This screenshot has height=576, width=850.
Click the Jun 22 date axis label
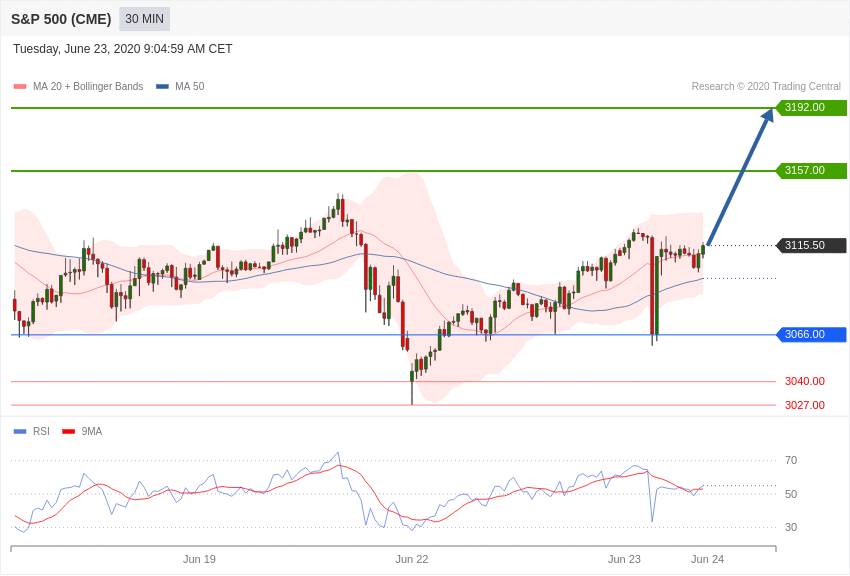pos(411,559)
